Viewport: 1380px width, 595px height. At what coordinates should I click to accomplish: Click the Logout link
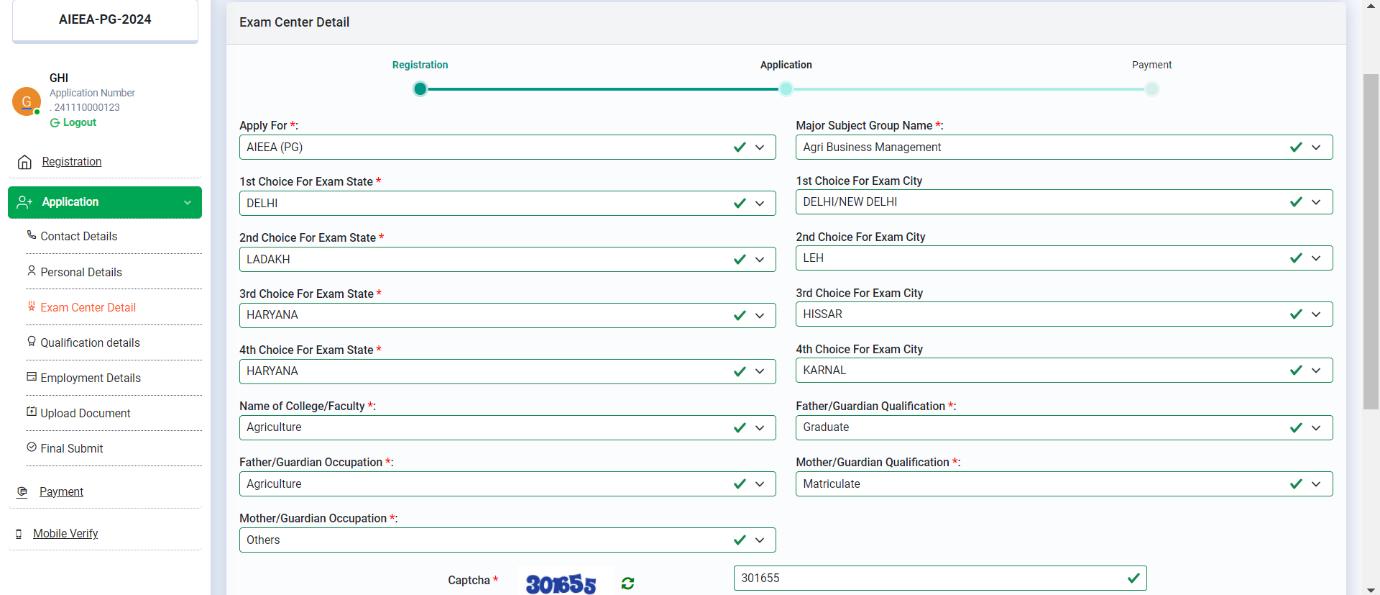click(73, 122)
